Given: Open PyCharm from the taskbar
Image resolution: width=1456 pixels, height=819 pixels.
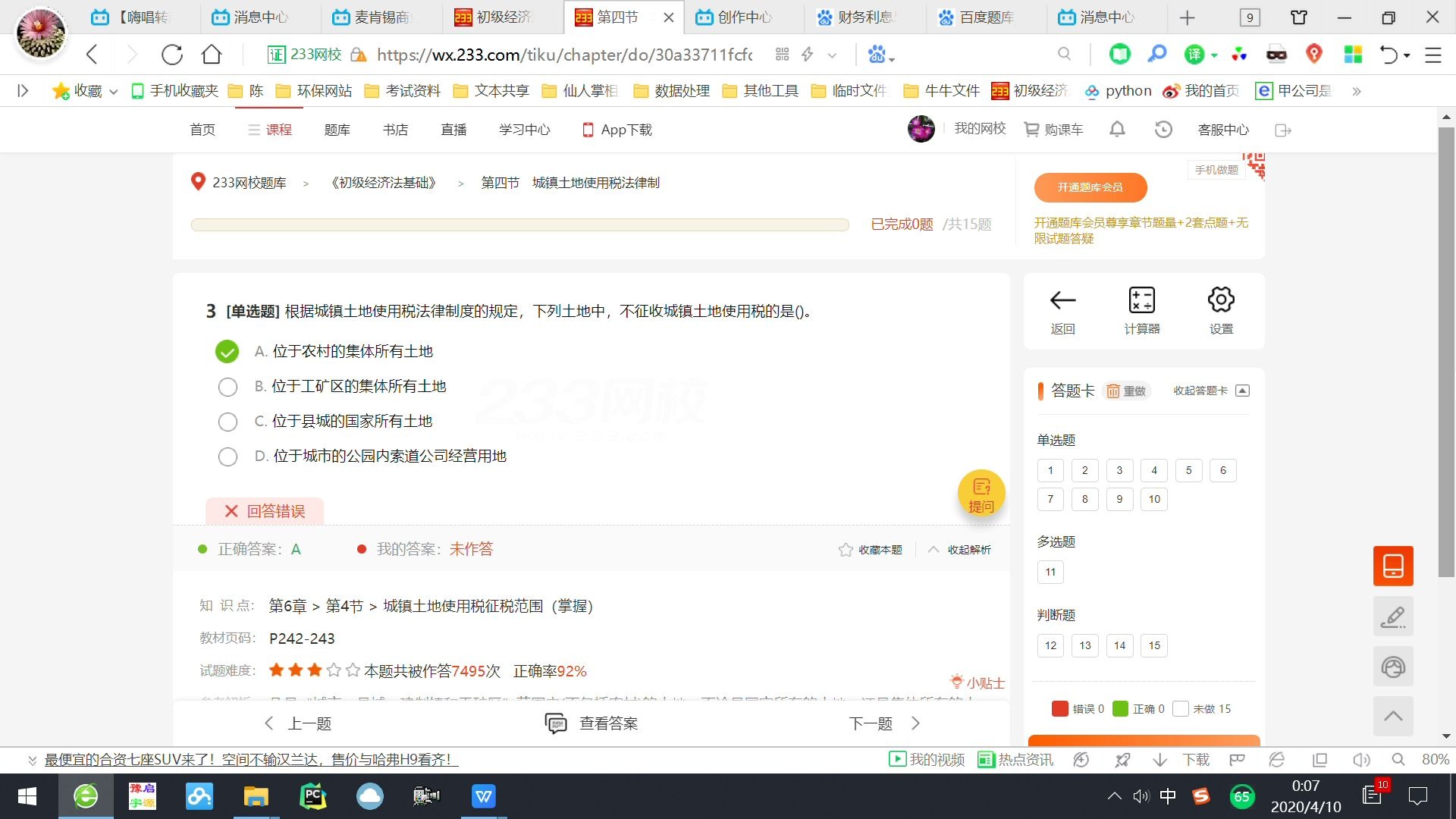Looking at the screenshot, I should (313, 796).
